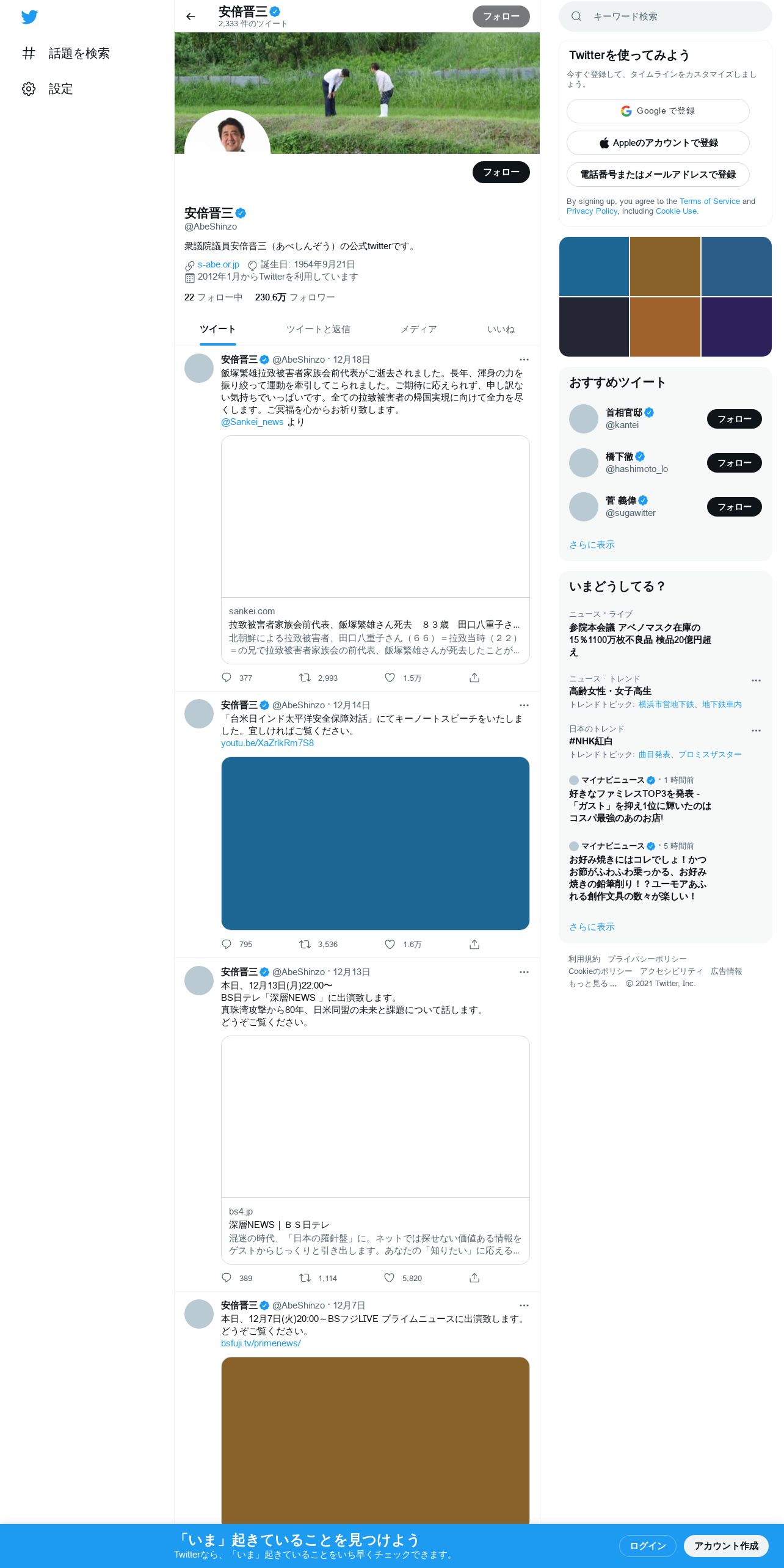This screenshot has width=784, height=1568.
Task: Follow 首相官邸 @kantei
Action: click(x=734, y=419)
